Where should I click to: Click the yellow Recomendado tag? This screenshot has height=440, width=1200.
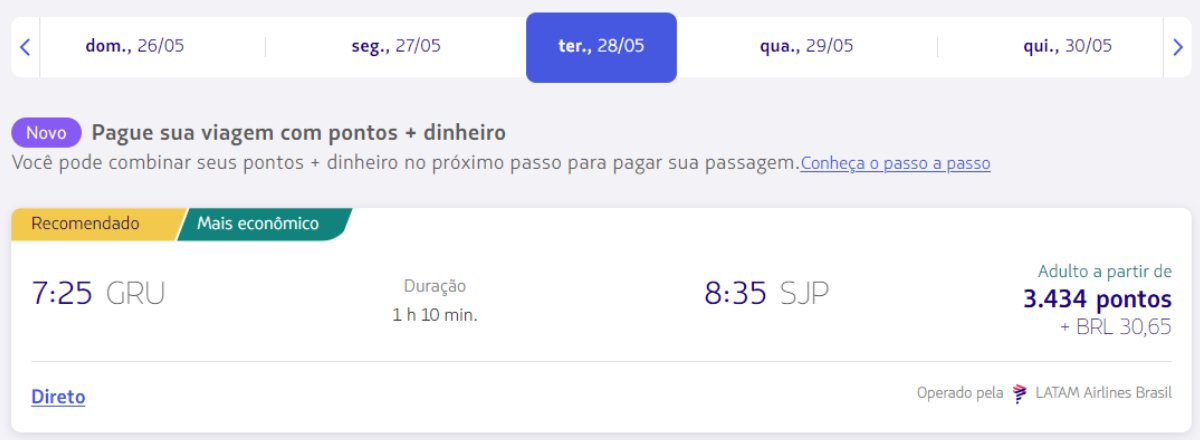[x=92, y=223]
